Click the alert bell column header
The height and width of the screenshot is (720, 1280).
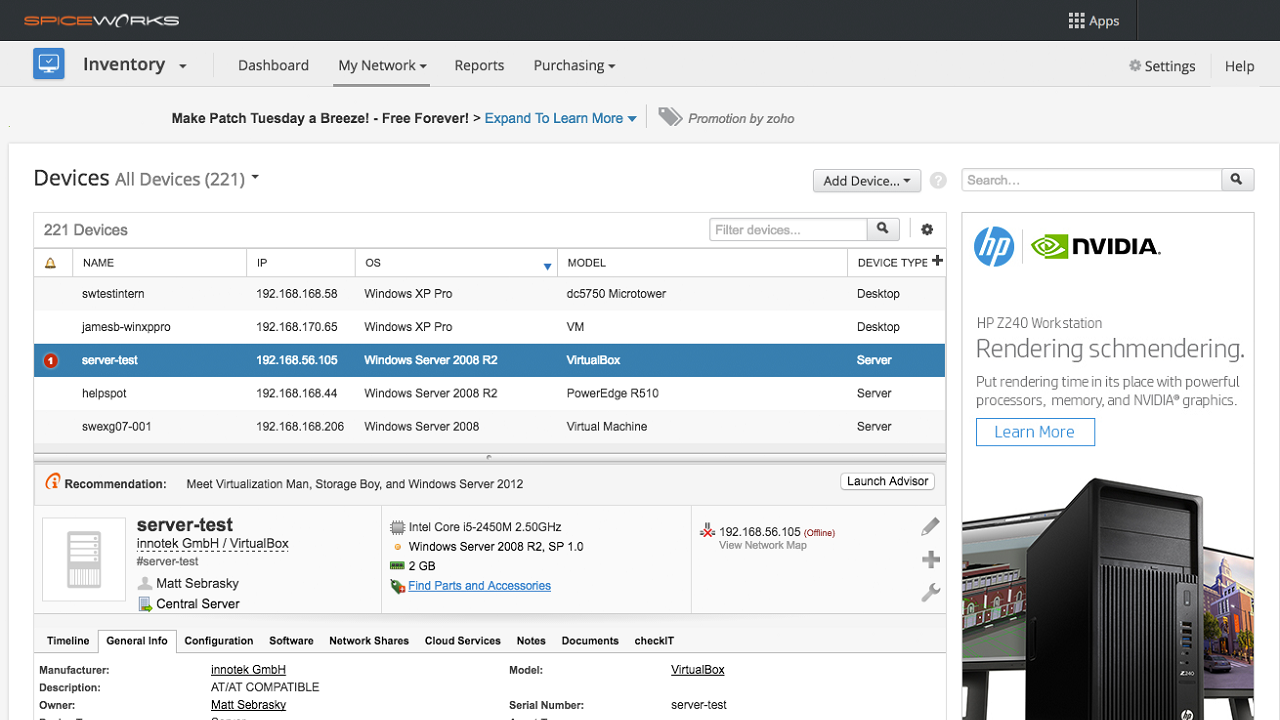(x=51, y=263)
